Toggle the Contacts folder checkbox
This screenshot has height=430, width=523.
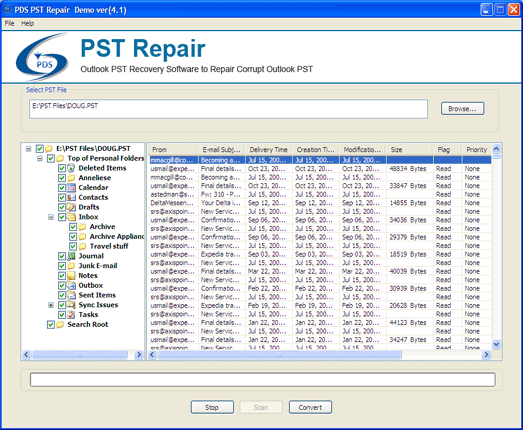(x=62, y=197)
